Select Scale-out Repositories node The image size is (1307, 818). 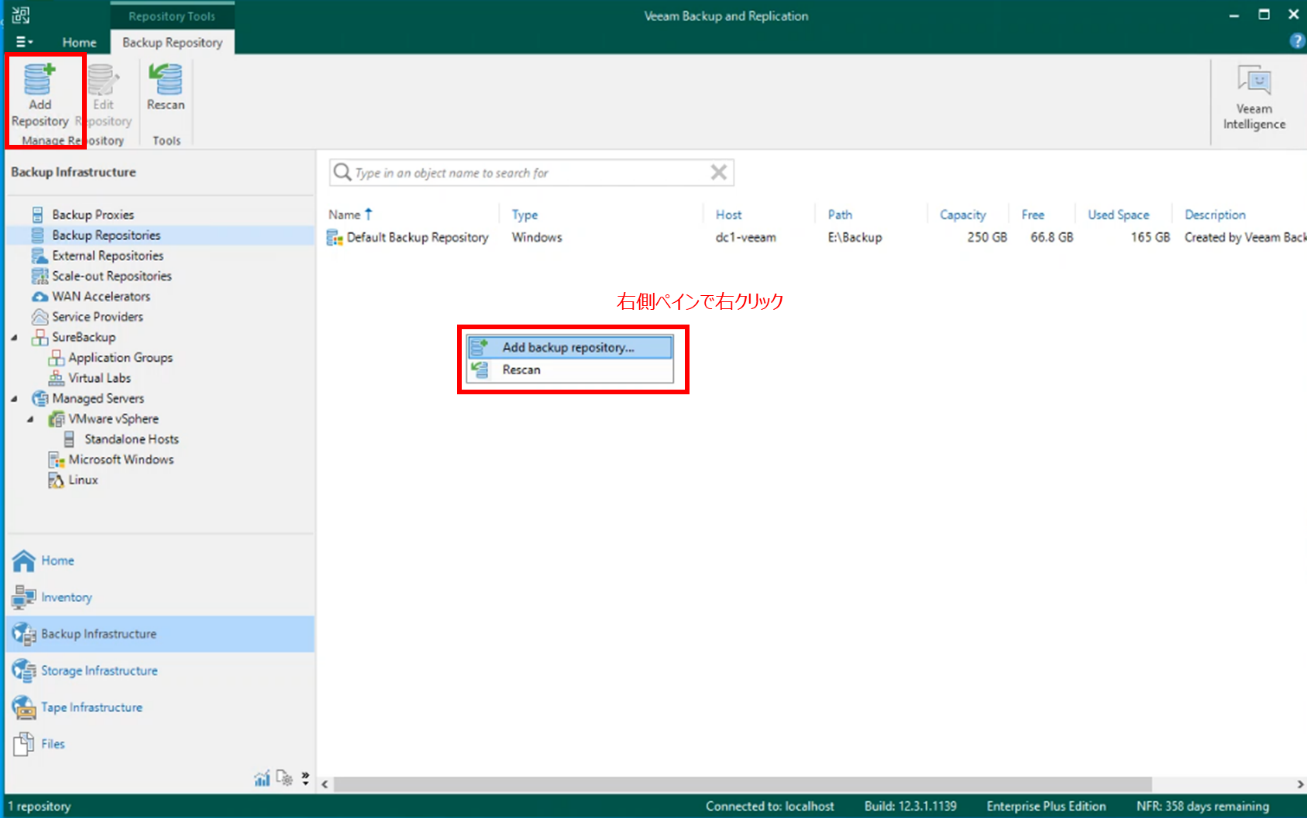click(x=111, y=276)
